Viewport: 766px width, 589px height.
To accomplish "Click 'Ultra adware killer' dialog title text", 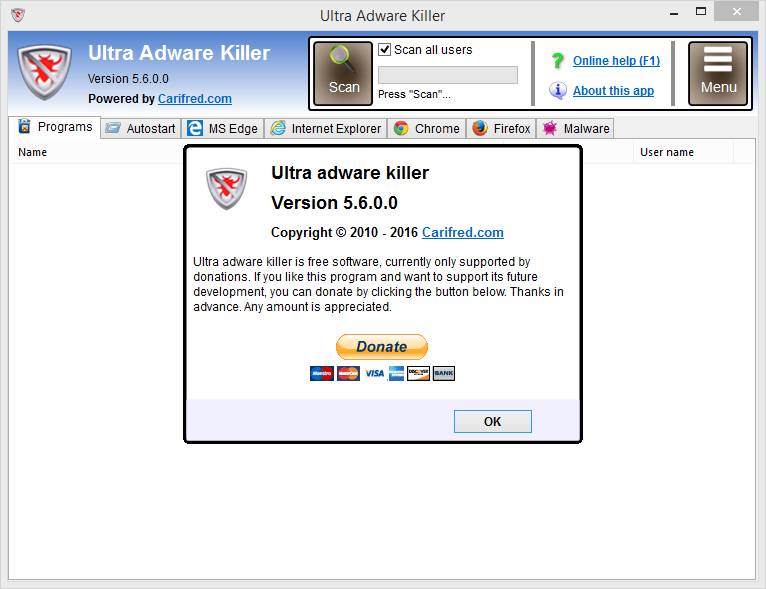I will coord(350,173).
